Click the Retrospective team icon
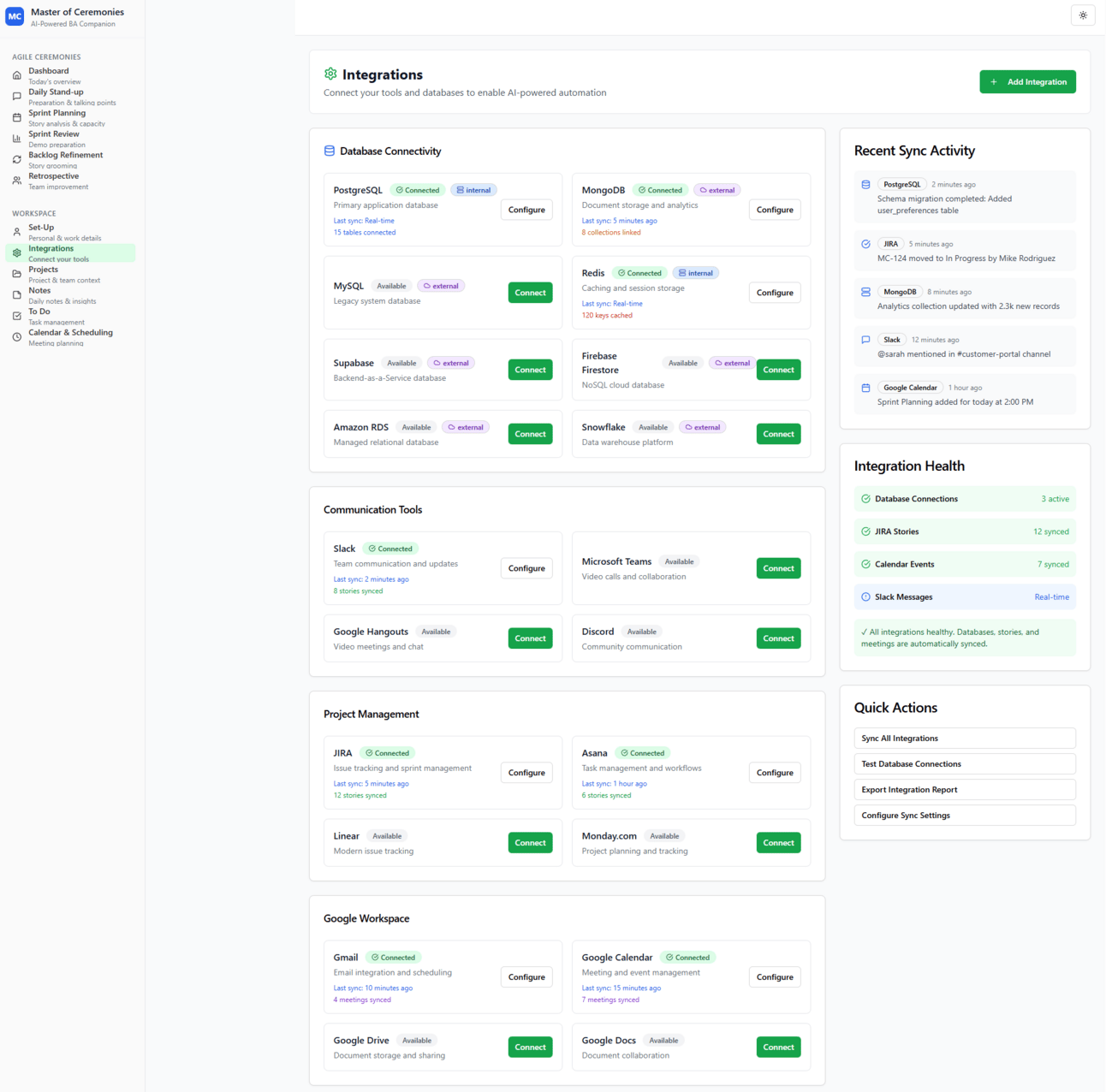 click(x=16, y=181)
